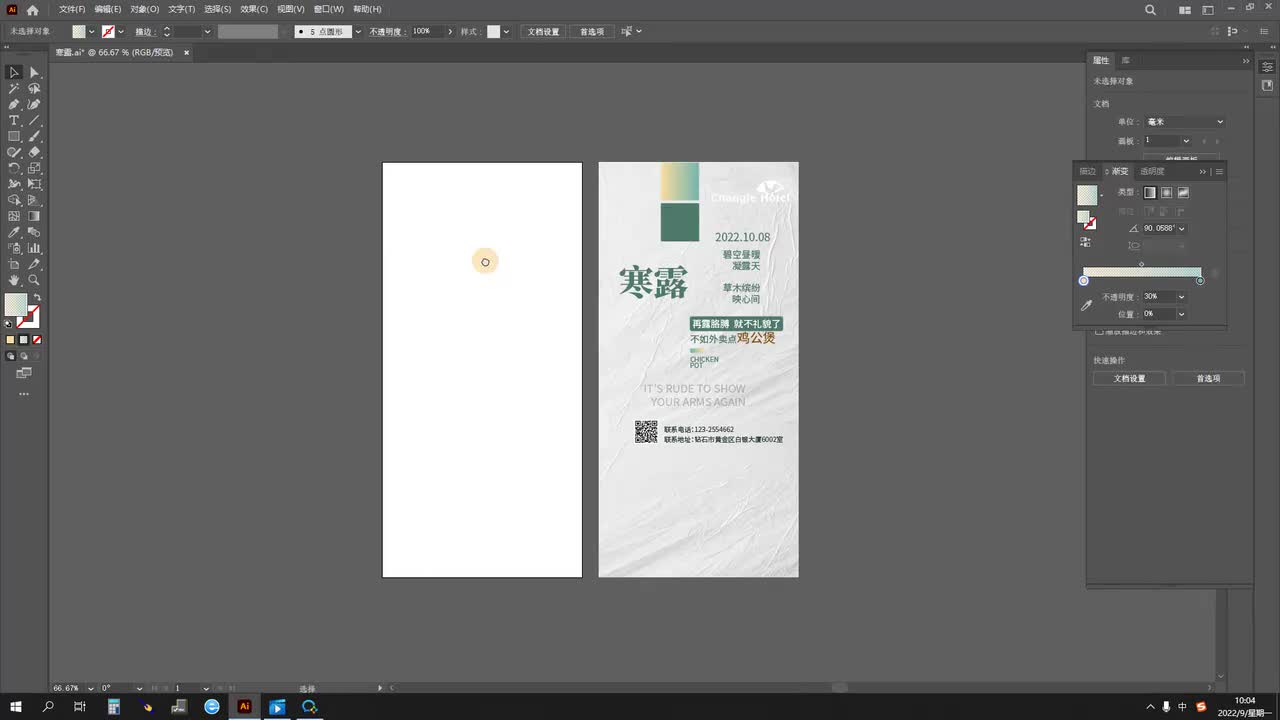Image resolution: width=1280 pixels, height=720 pixels.
Task: Choose radial gradient type
Action: [x=1167, y=192]
